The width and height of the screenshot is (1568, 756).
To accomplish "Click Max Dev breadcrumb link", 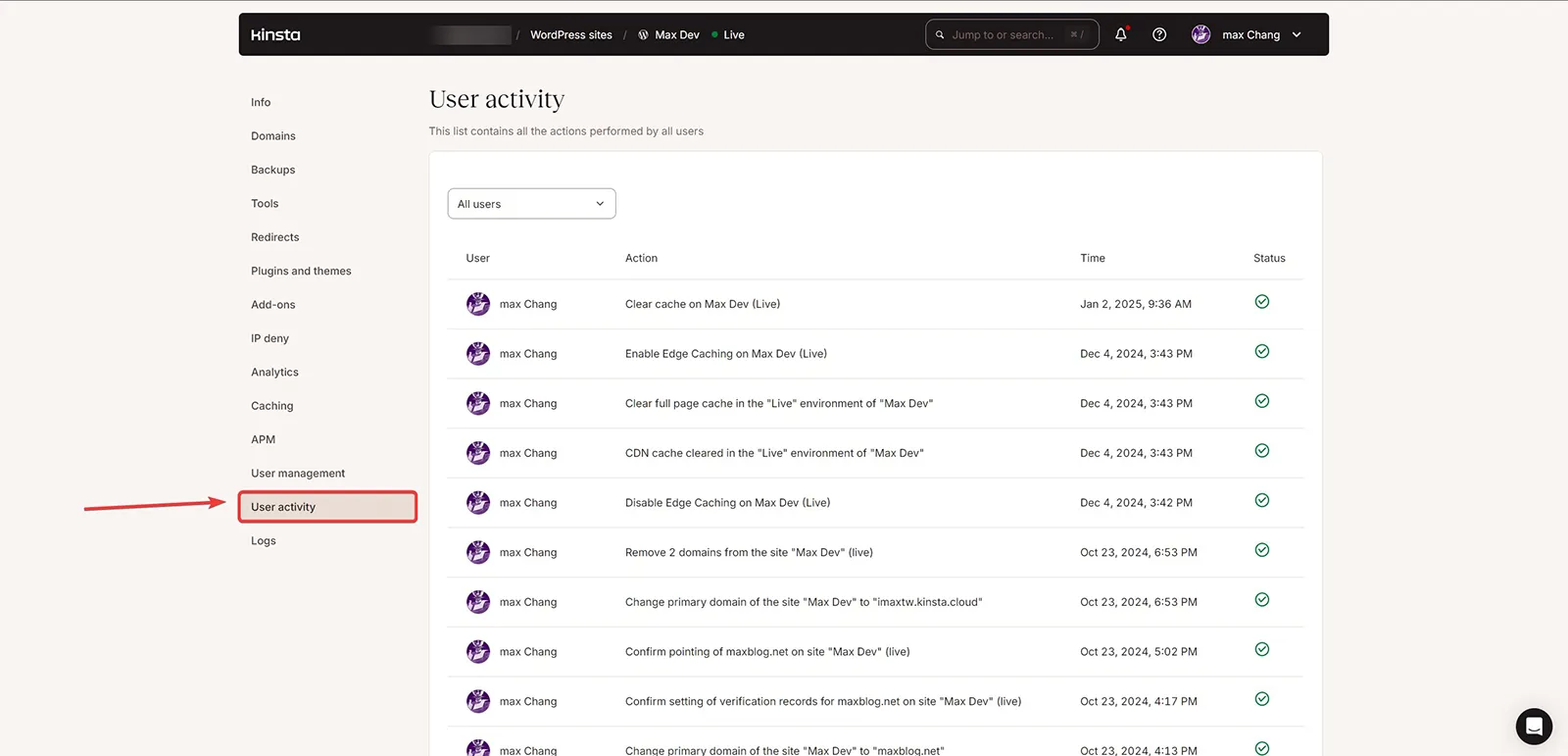I will (677, 34).
